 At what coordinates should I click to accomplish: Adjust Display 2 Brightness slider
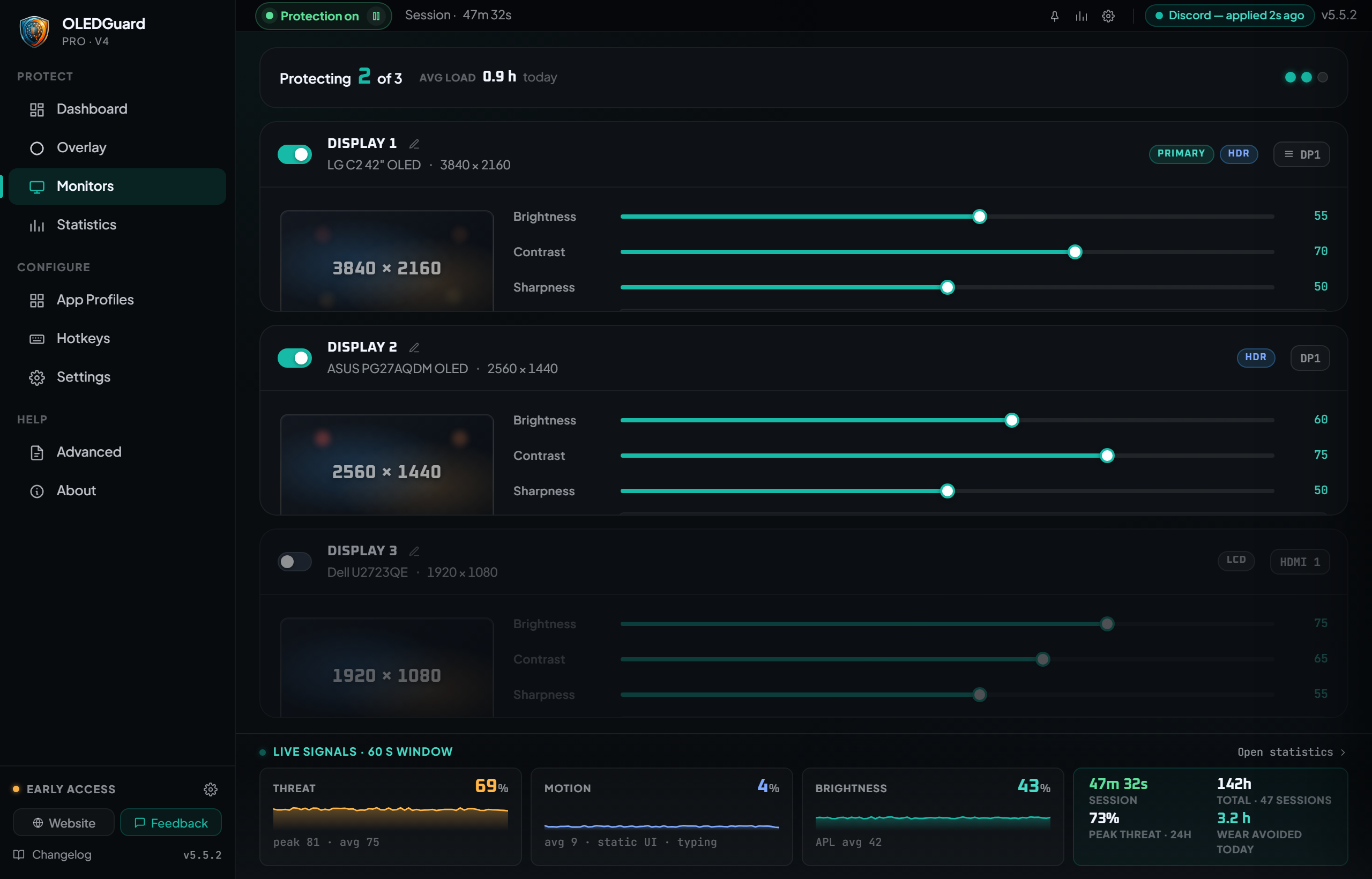pos(947,421)
